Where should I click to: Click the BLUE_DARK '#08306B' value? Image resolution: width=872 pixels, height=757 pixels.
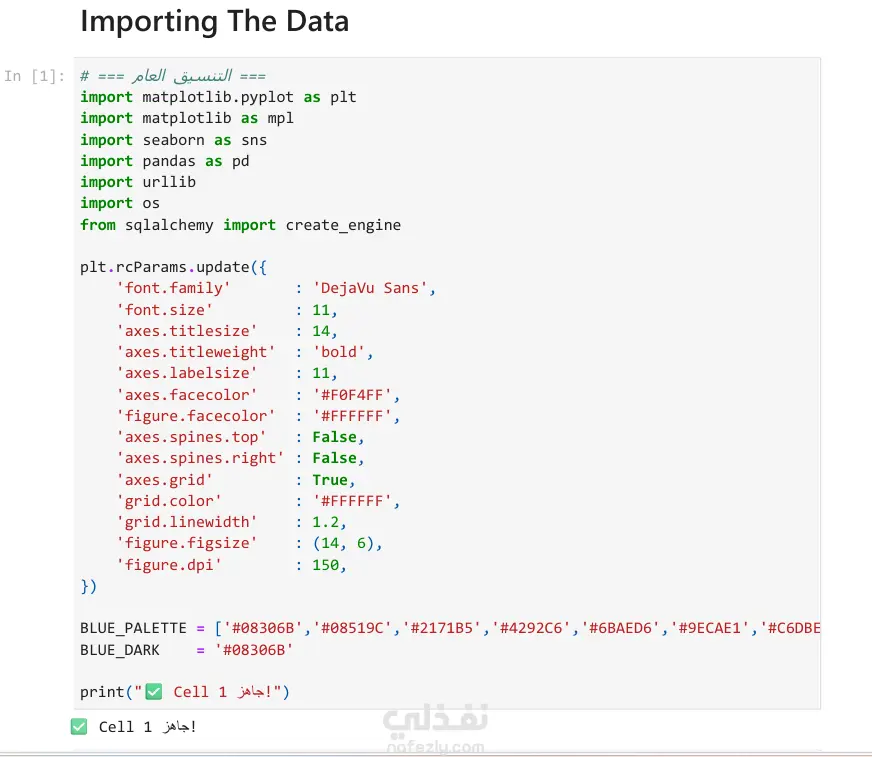(253, 649)
